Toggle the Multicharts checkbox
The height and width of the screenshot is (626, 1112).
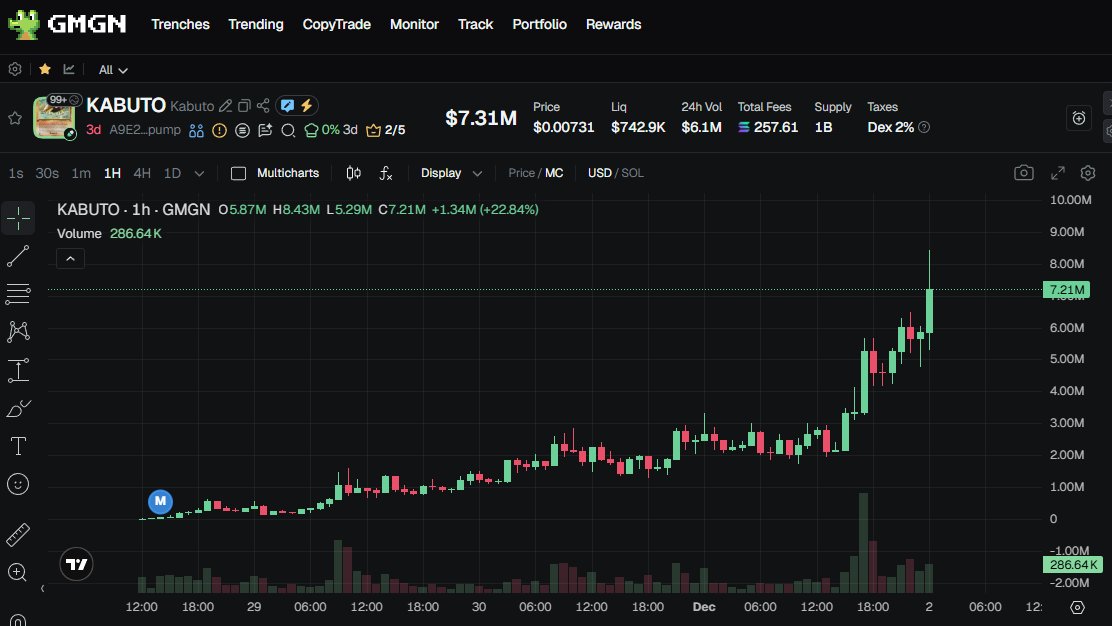pos(238,173)
